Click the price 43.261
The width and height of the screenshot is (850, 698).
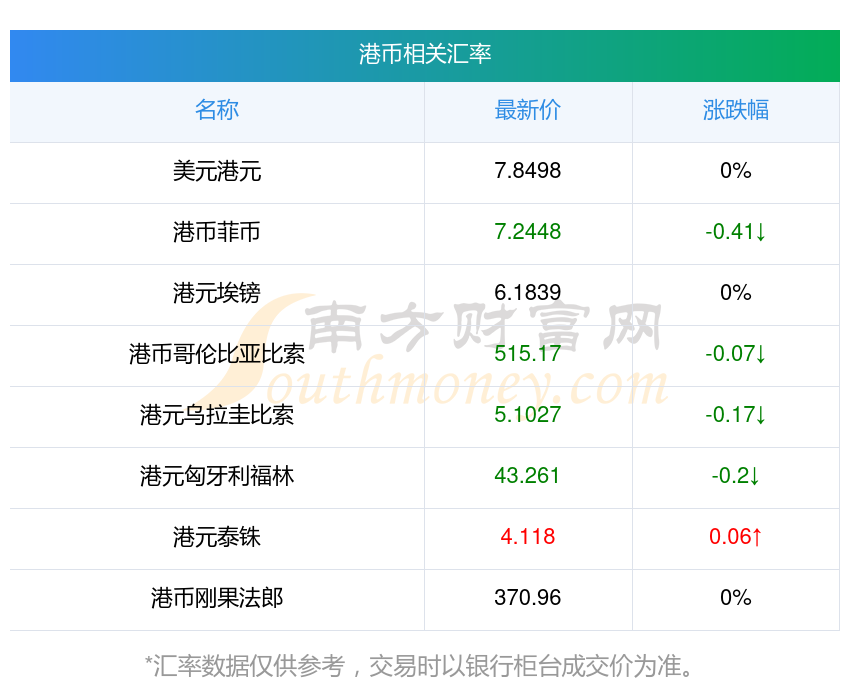[527, 476]
